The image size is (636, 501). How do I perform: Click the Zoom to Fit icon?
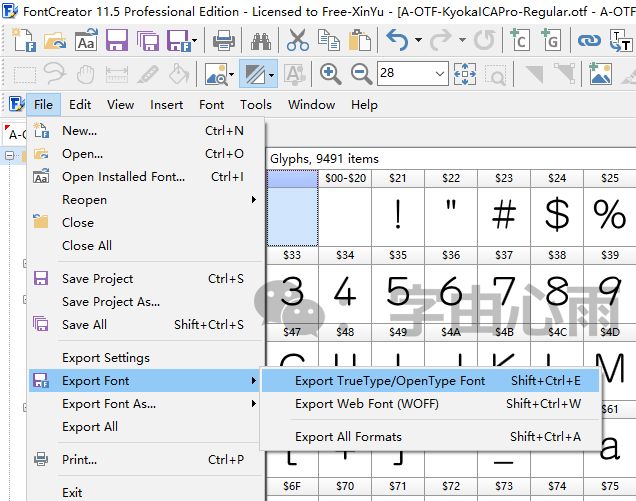click(465, 74)
